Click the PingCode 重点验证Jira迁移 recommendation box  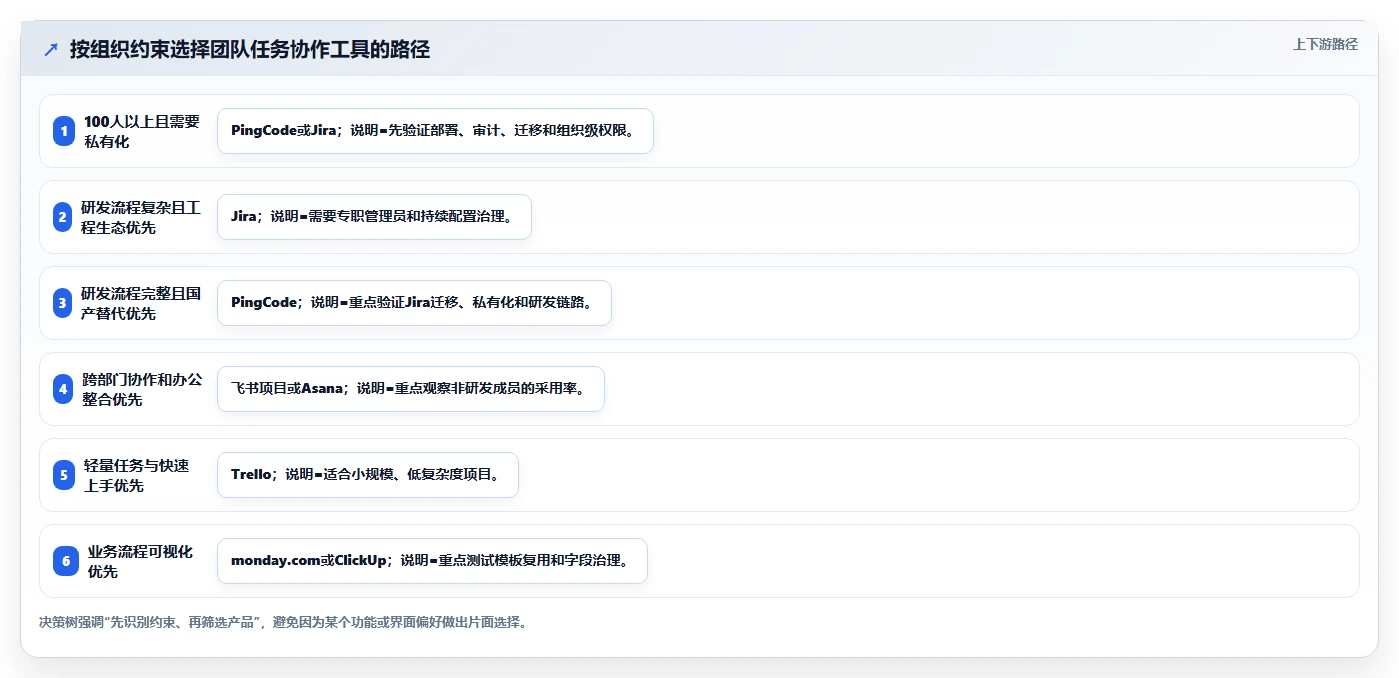[x=414, y=303]
